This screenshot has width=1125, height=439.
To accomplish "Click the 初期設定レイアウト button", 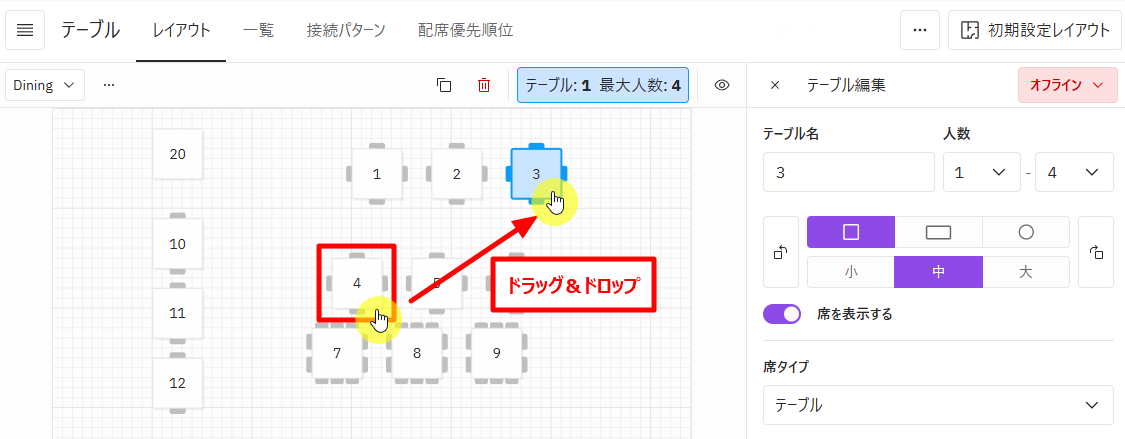I will [x=1035, y=30].
